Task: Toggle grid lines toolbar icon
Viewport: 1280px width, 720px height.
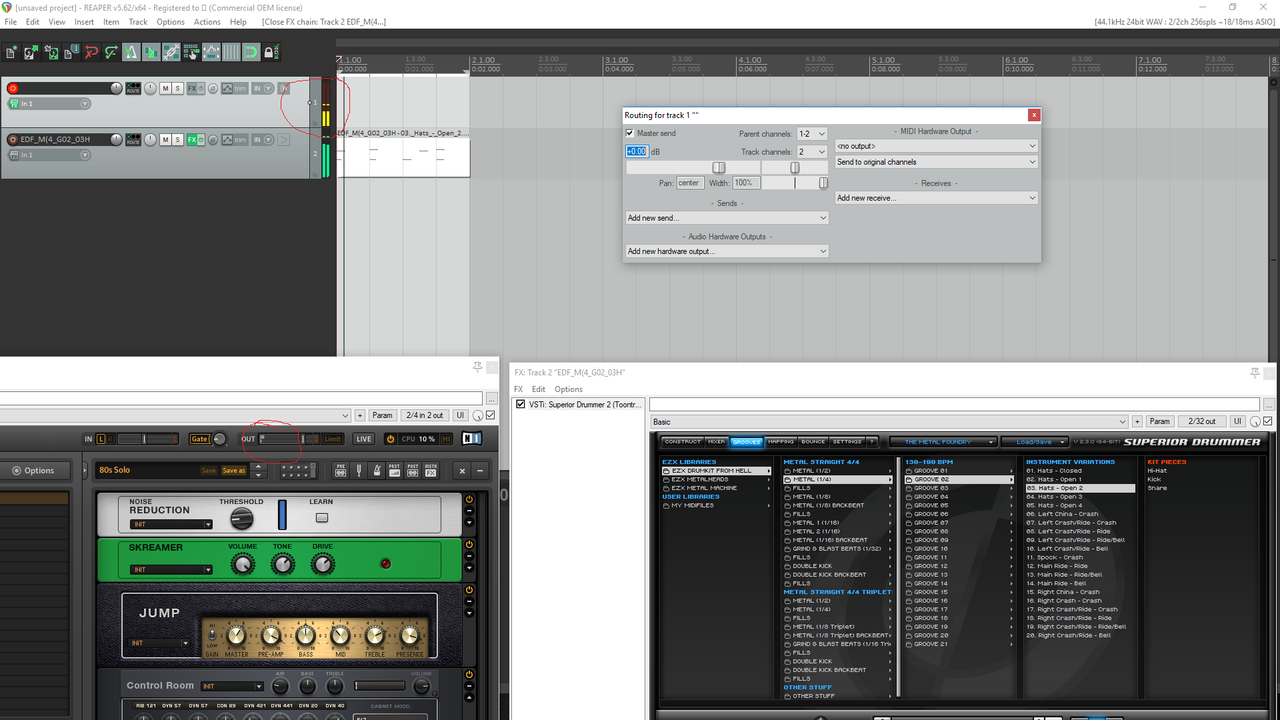Action: click(231, 52)
